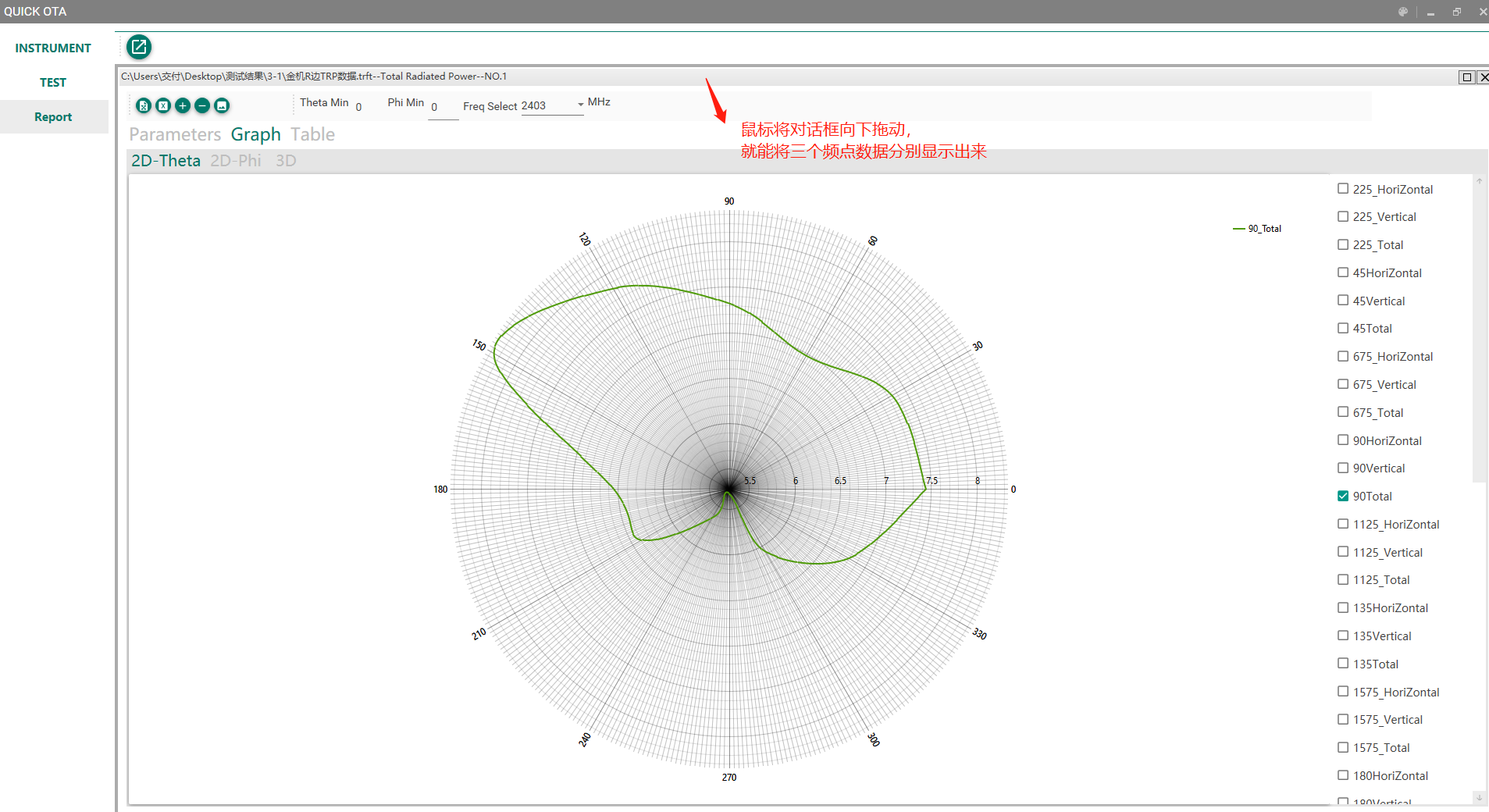The height and width of the screenshot is (812, 1489).
Task: Click the file path title text
Action: (314, 77)
